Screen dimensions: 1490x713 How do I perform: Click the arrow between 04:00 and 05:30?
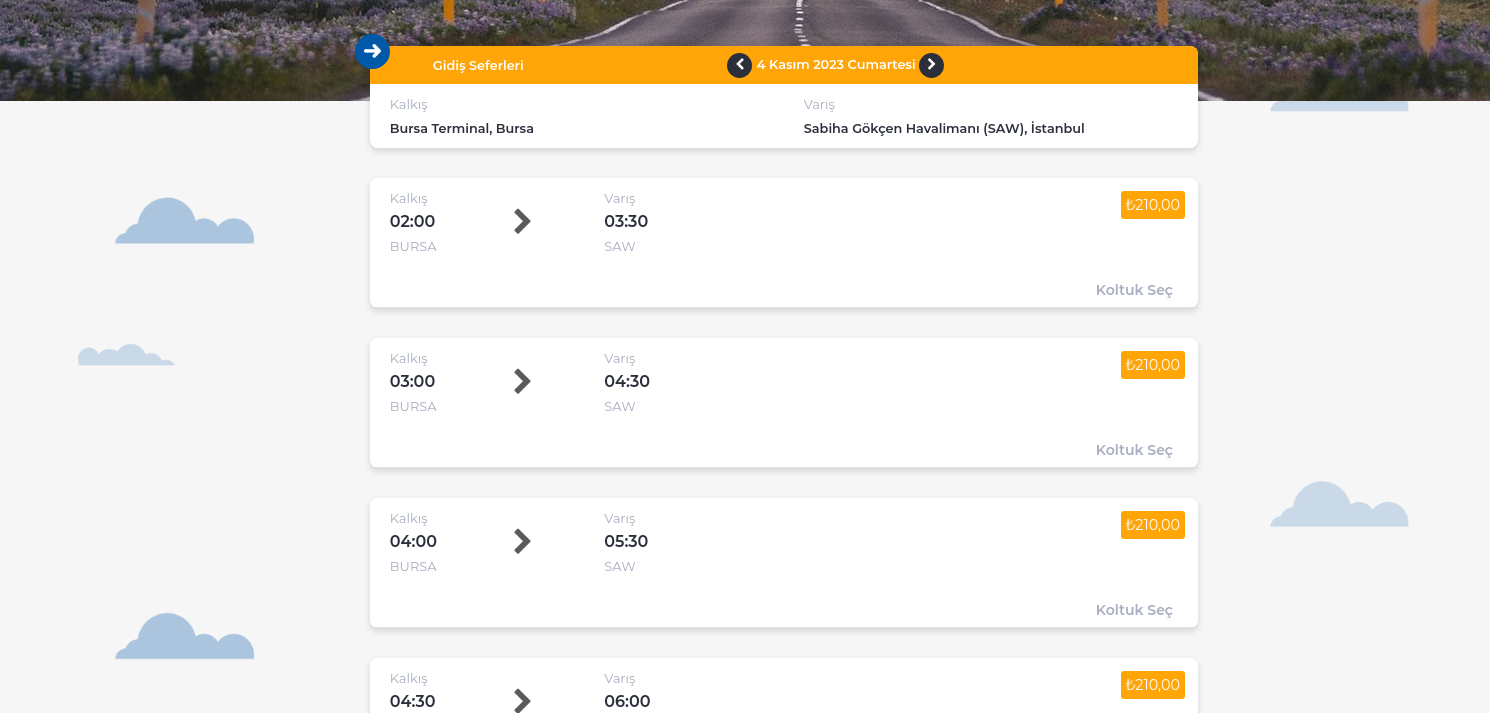(x=522, y=541)
